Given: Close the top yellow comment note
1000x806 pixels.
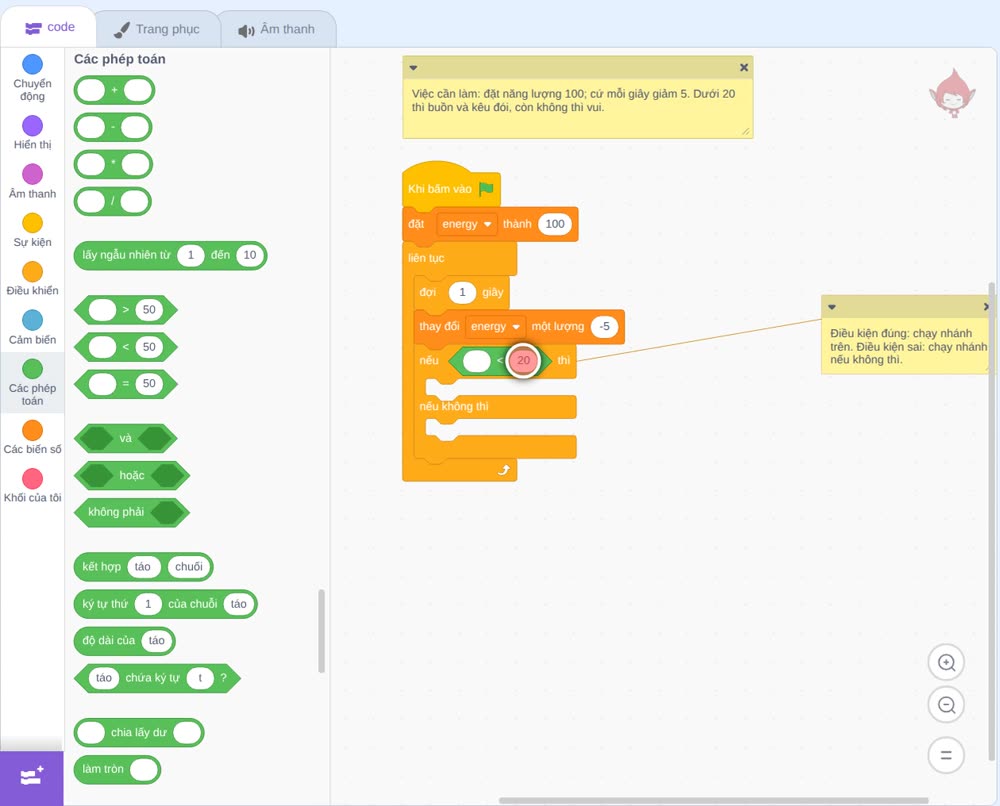Looking at the screenshot, I should 744,67.
